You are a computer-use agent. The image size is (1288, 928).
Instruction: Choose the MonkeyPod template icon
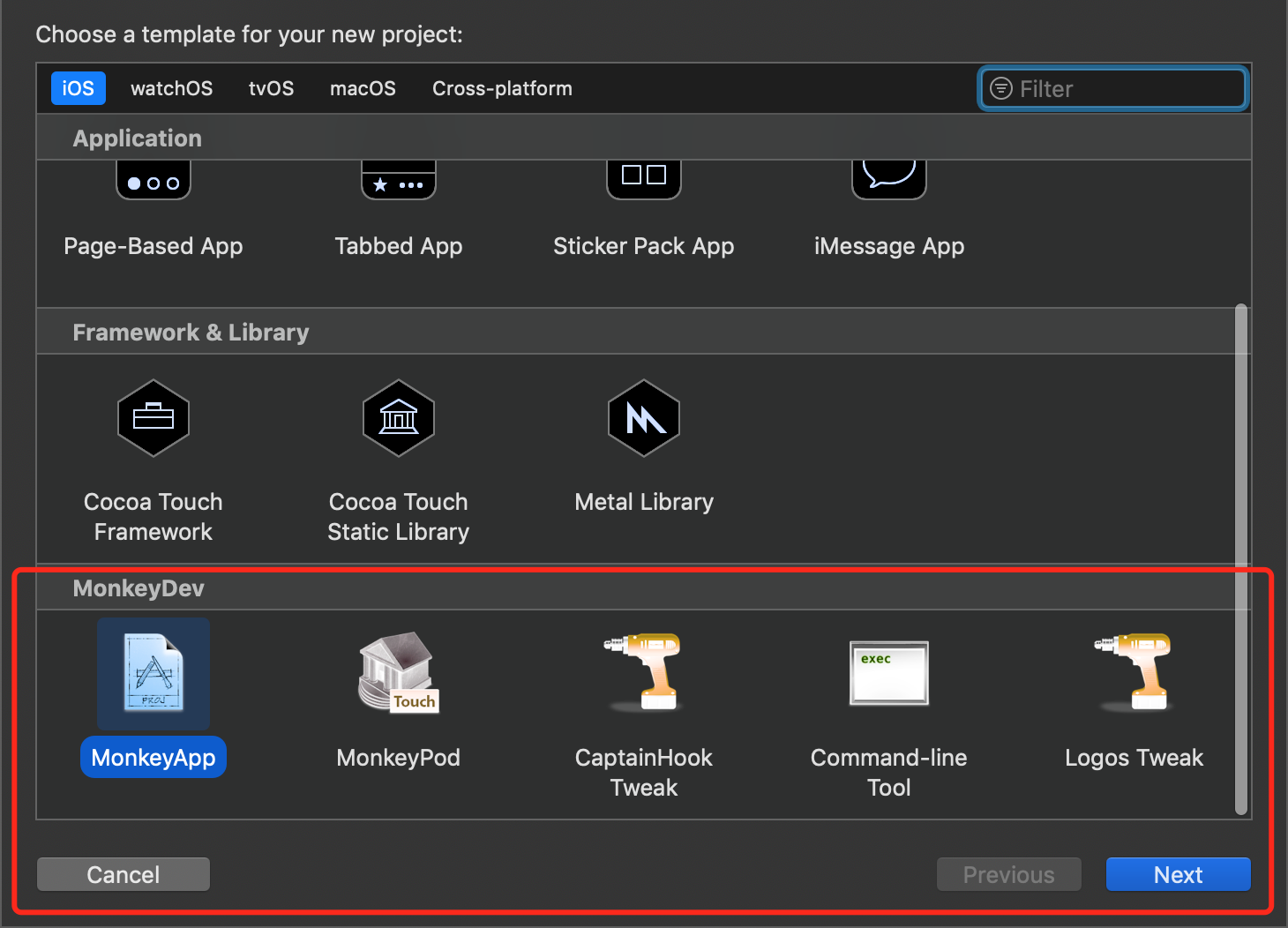pyautogui.click(x=399, y=672)
